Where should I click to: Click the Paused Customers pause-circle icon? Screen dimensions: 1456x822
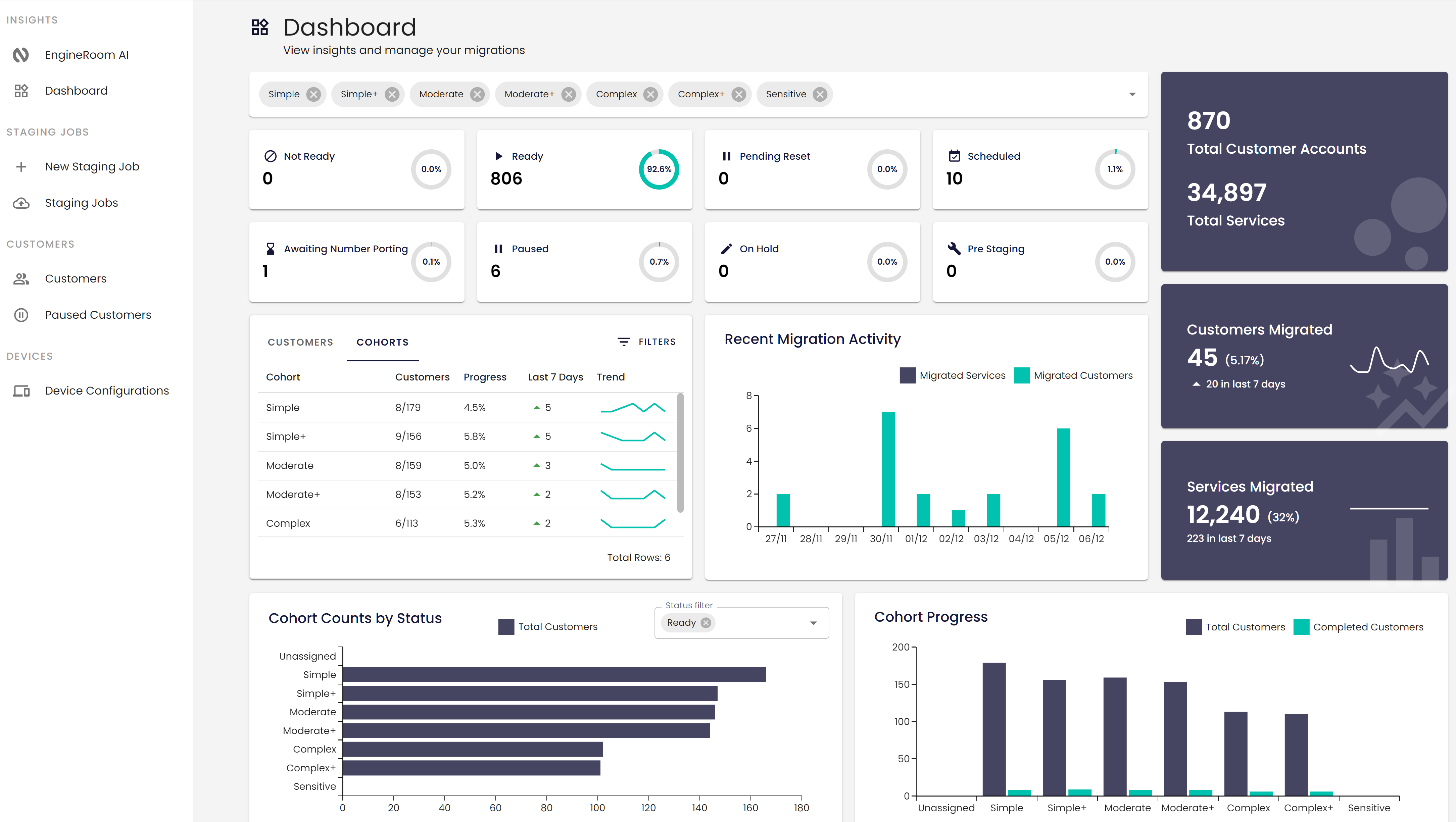pyautogui.click(x=21, y=315)
